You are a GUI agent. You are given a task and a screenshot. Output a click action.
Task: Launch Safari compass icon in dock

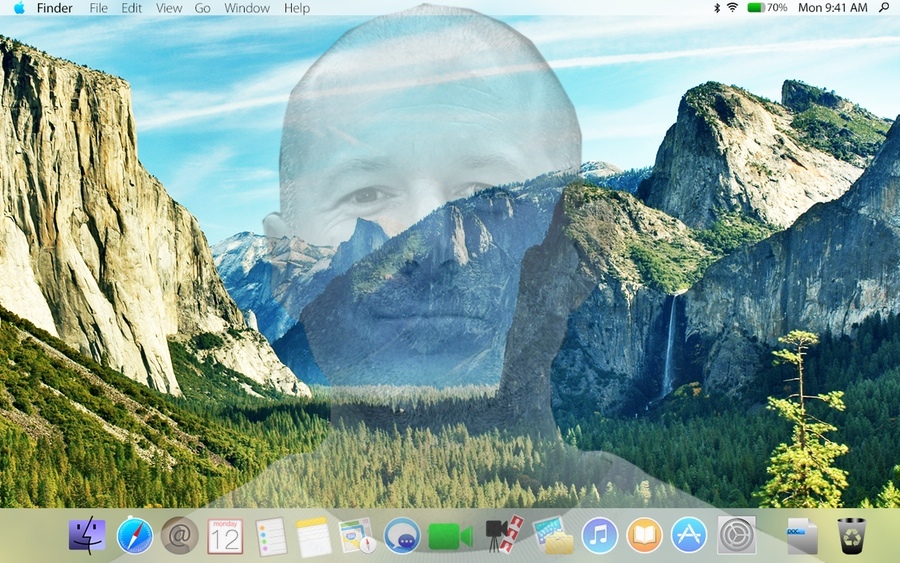tap(135, 536)
